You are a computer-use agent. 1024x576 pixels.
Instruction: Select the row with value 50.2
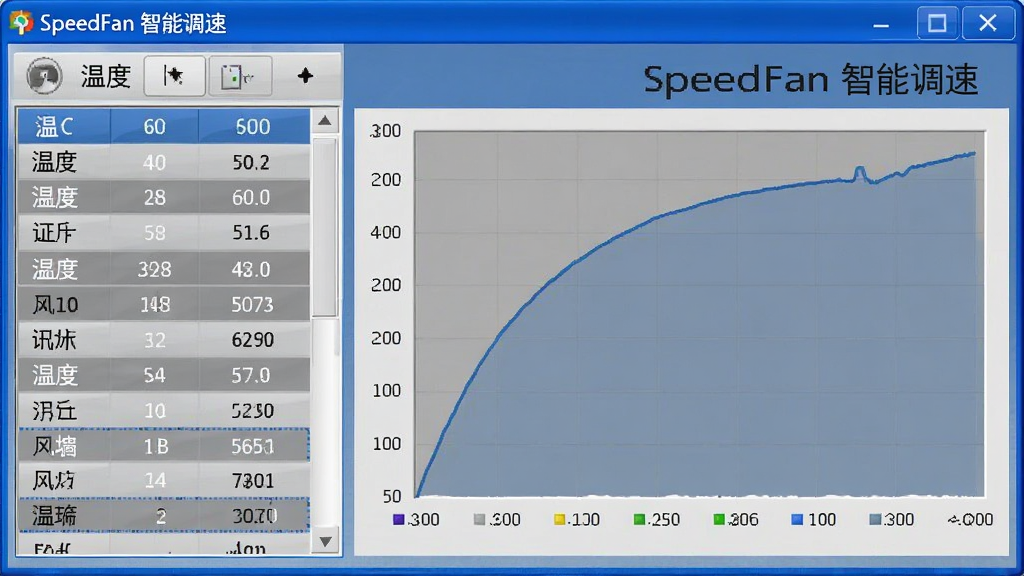(x=163, y=162)
